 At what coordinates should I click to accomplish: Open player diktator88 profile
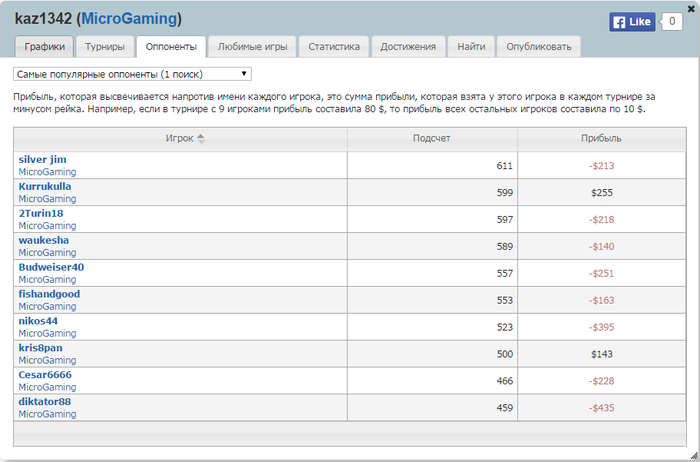pos(45,401)
